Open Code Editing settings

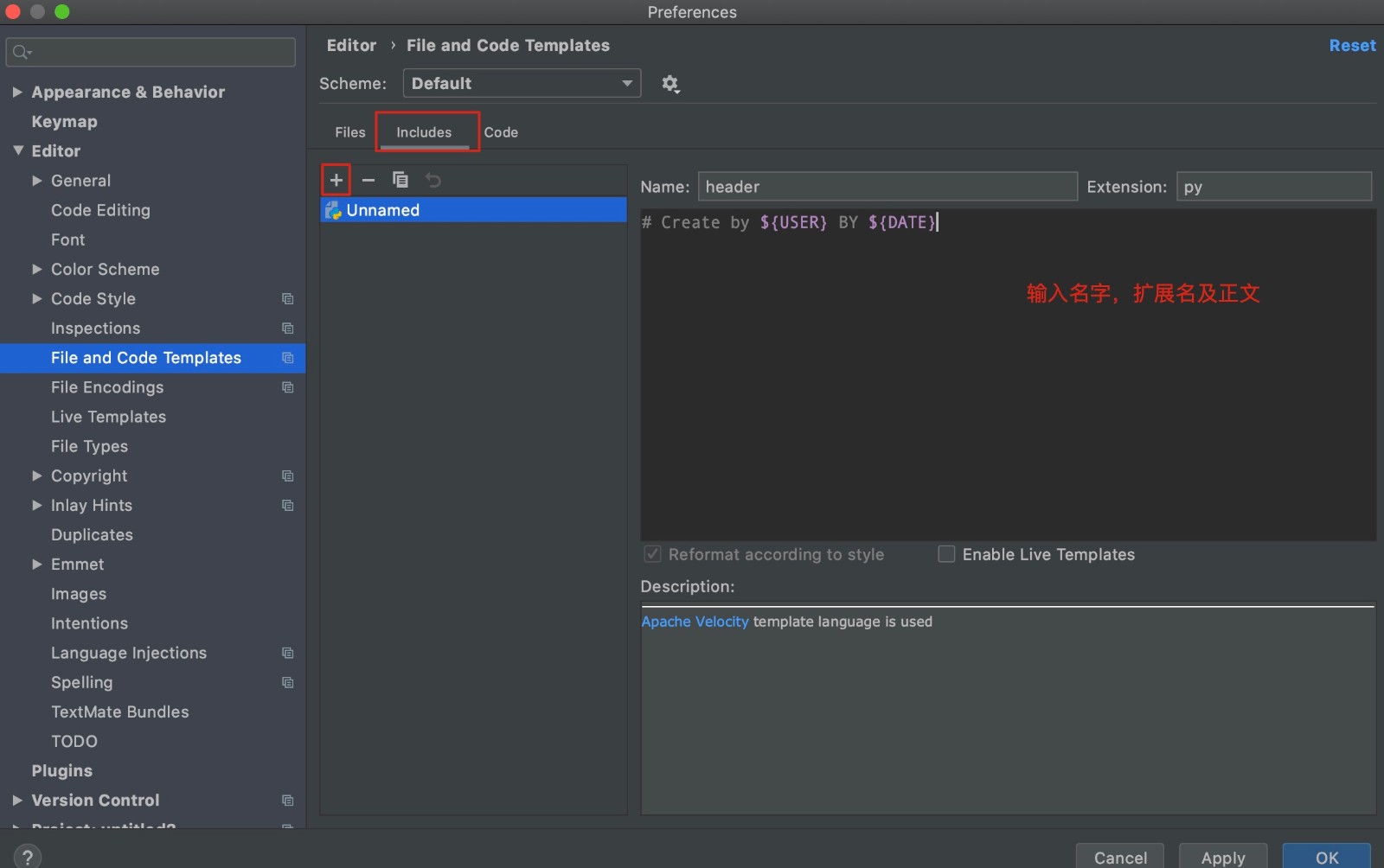click(x=100, y=210)
